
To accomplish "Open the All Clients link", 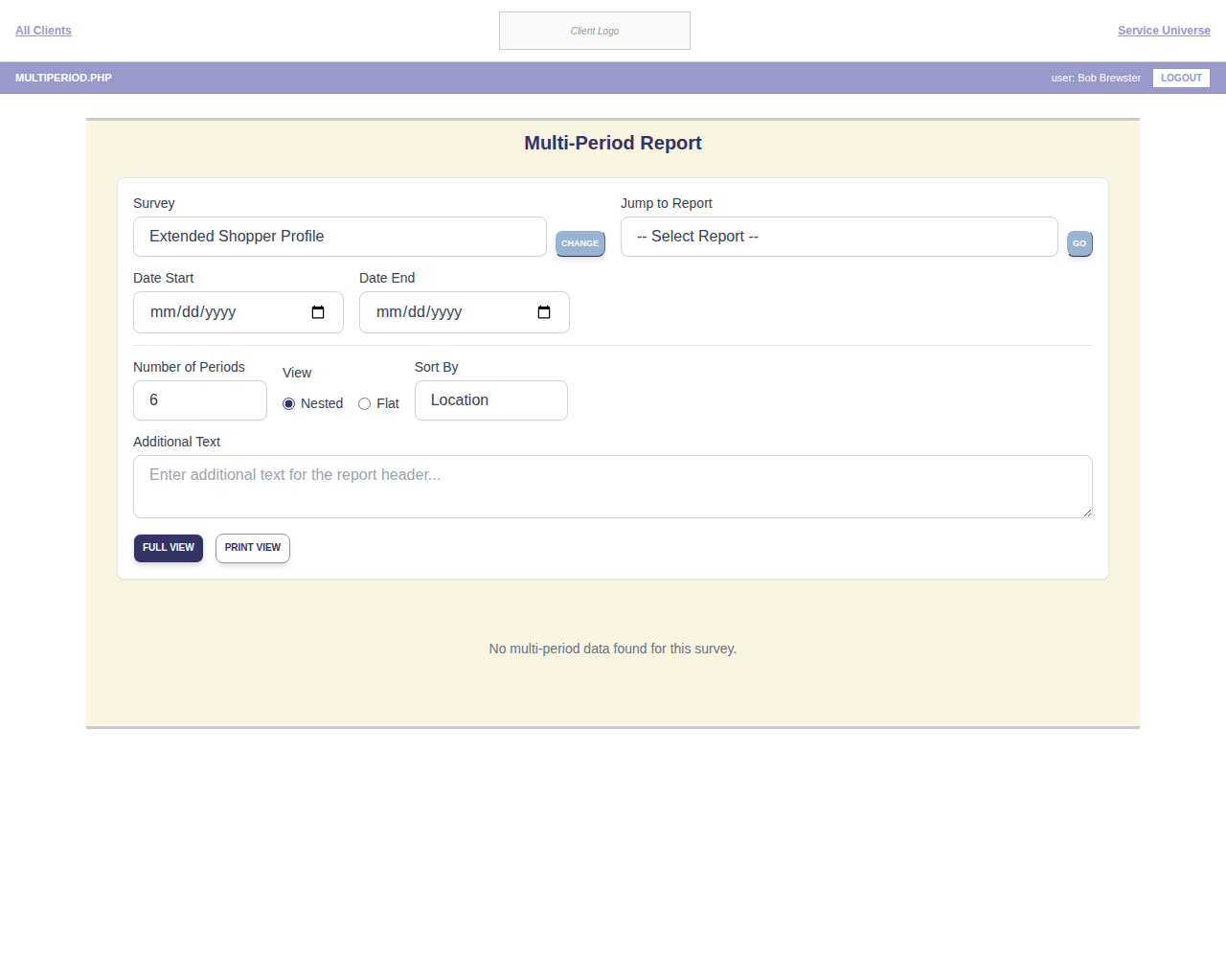I will [x=43, y=31].
